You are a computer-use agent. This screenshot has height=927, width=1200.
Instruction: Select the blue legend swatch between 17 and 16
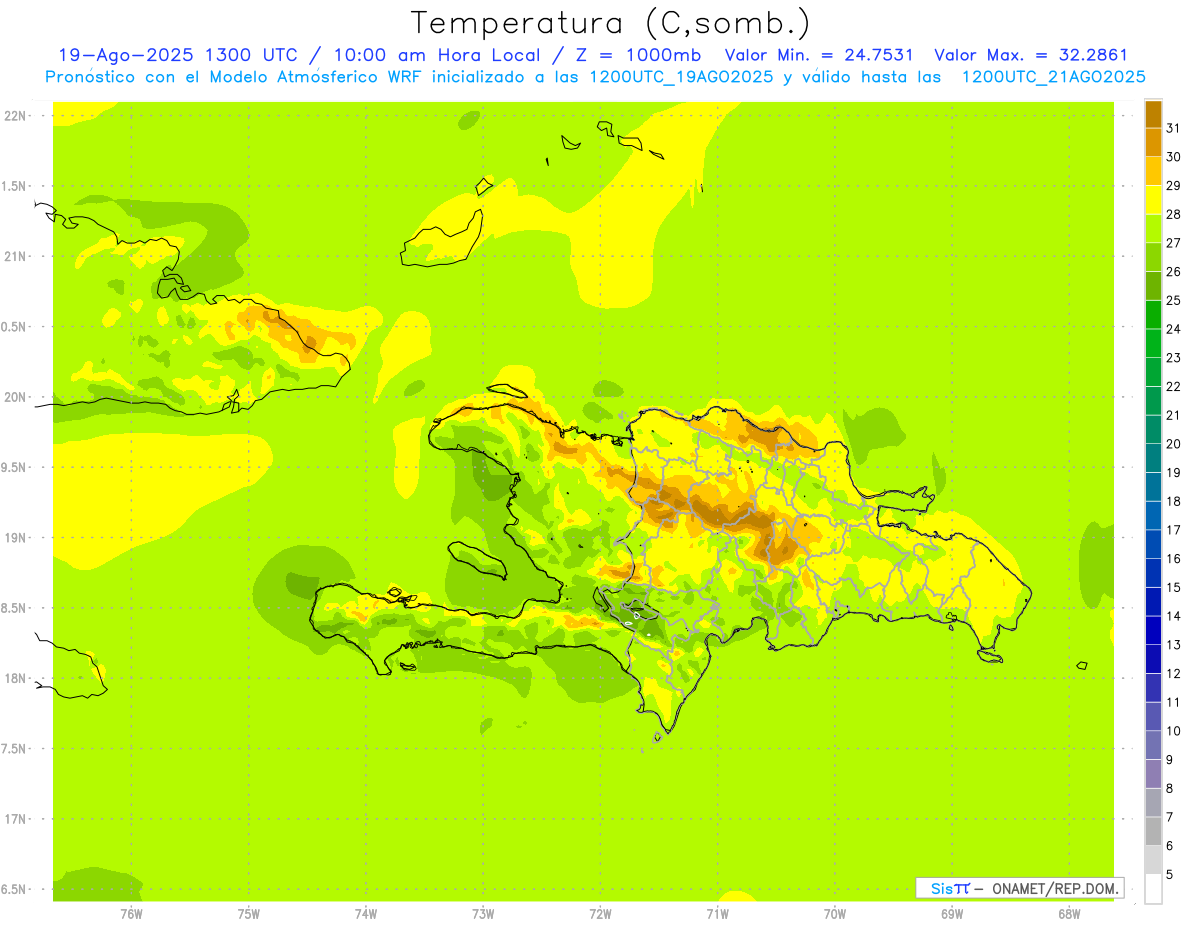pyautogui.click(x=1153, y=544)
